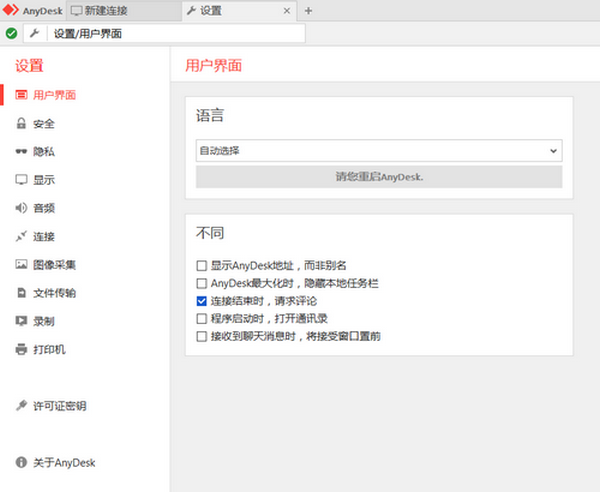Click the printer icon beside 打印机

21,350
